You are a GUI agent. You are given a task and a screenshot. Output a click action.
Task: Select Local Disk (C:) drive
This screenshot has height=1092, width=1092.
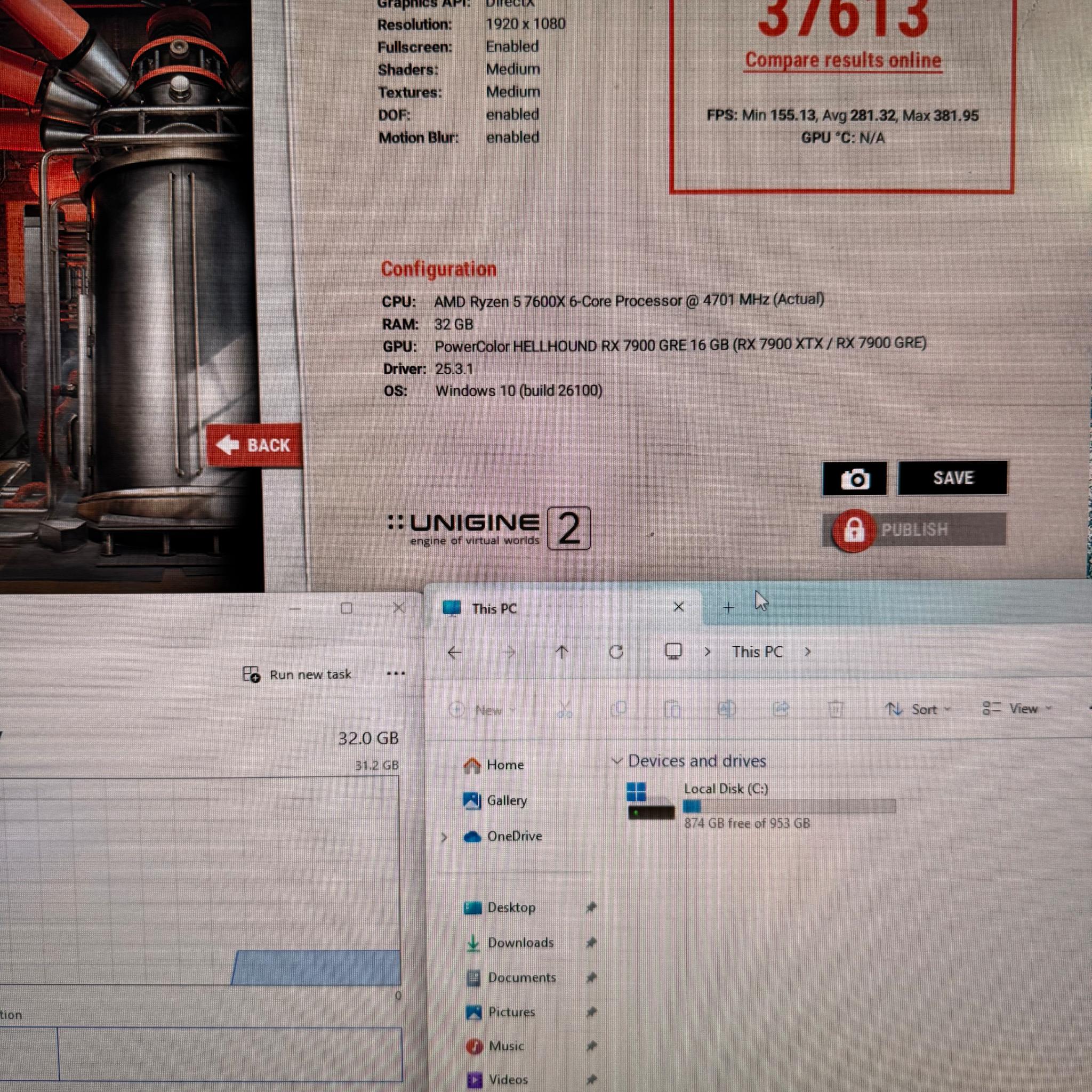click(761, 805)
